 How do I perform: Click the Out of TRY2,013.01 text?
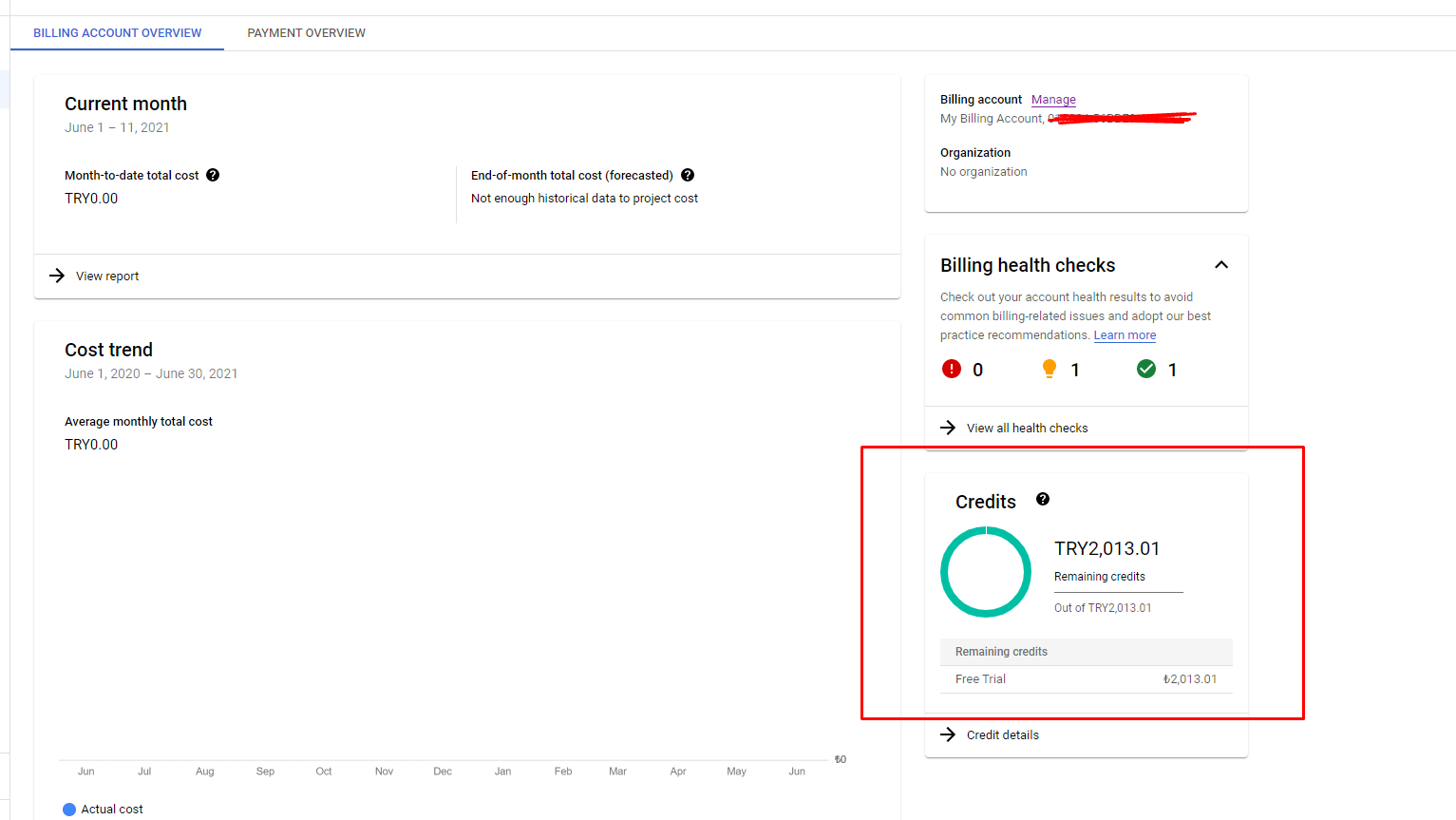[1103, 608]
